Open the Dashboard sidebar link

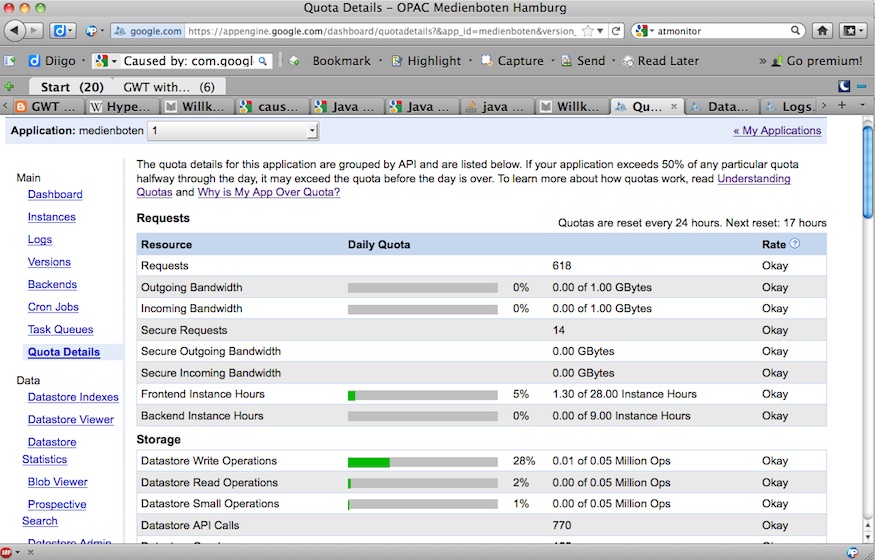(55, 194)
